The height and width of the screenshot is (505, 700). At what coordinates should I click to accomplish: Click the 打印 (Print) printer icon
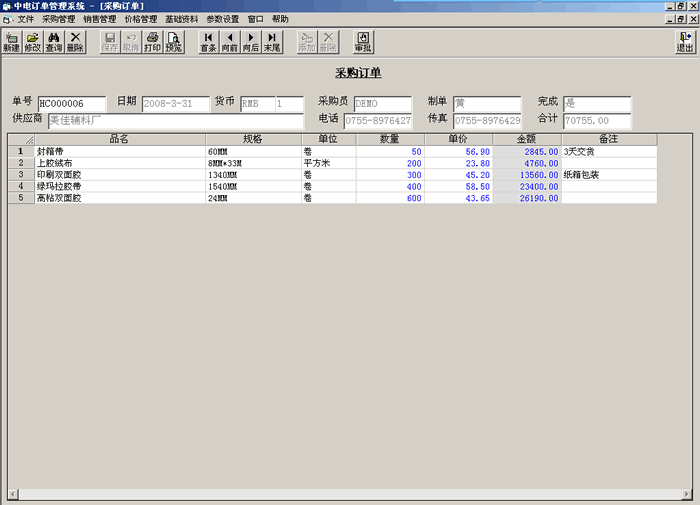pyautogui.click(x=152, y=42)
